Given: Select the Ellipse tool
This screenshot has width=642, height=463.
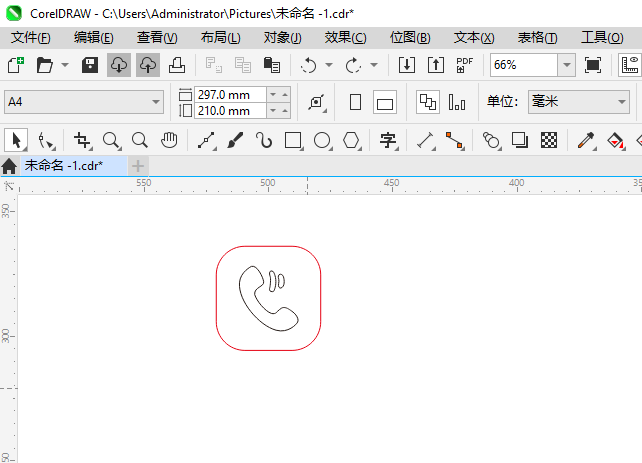Looking at the screenshot, I should coord(323,140).
